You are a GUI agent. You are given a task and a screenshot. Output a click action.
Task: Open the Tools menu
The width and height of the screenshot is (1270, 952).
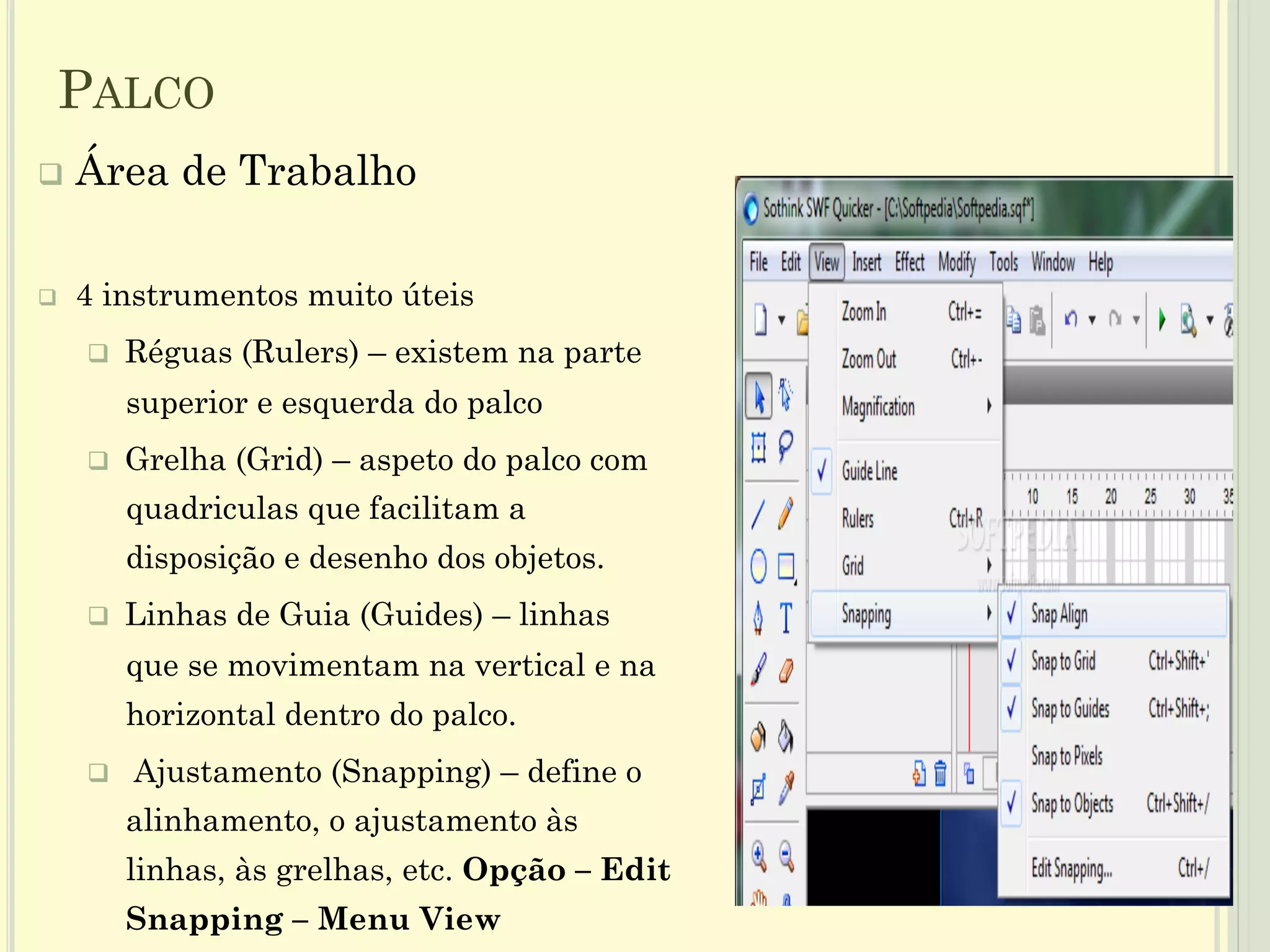coord(1004,262)
